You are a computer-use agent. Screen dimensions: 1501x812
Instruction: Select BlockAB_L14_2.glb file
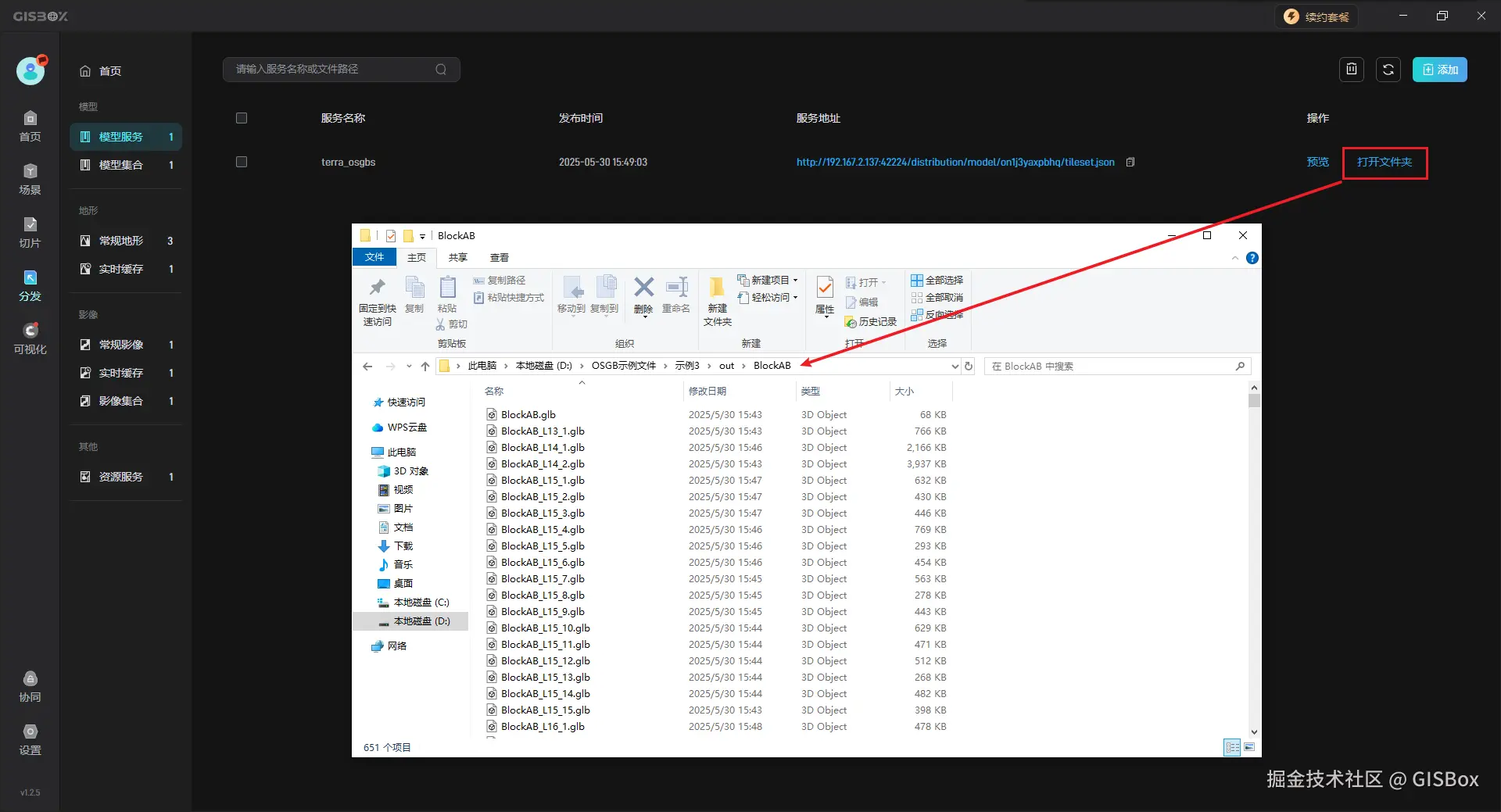[543, 464]
